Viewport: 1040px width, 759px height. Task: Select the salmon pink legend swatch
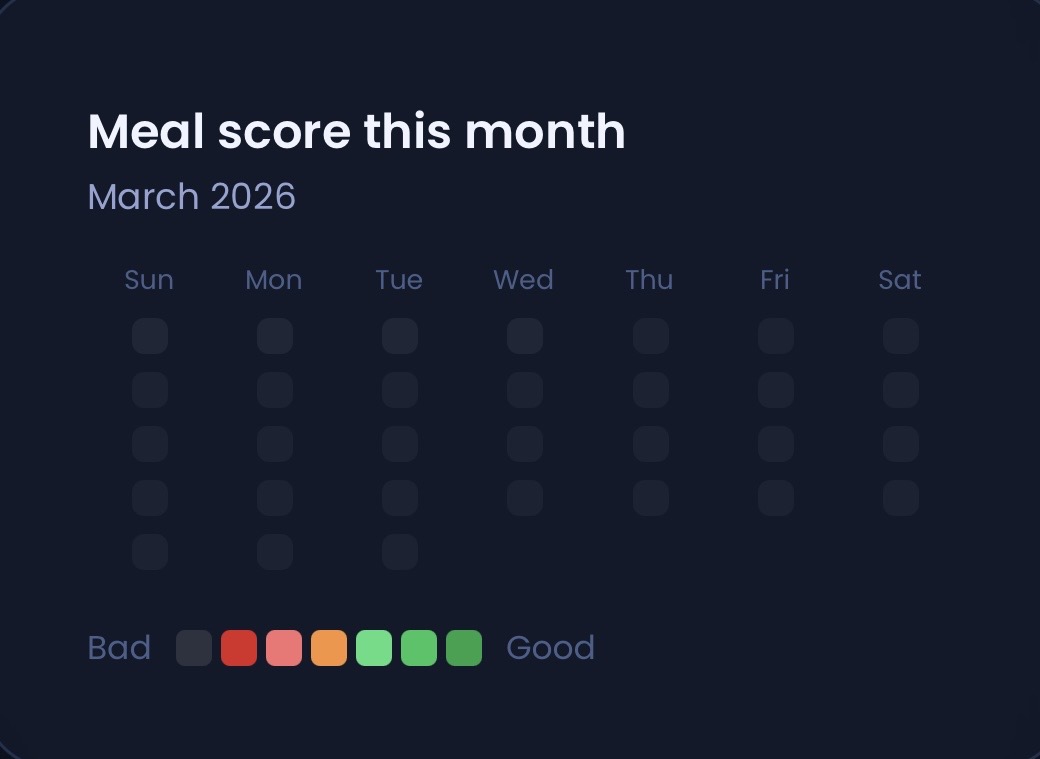tap(284, 648)
